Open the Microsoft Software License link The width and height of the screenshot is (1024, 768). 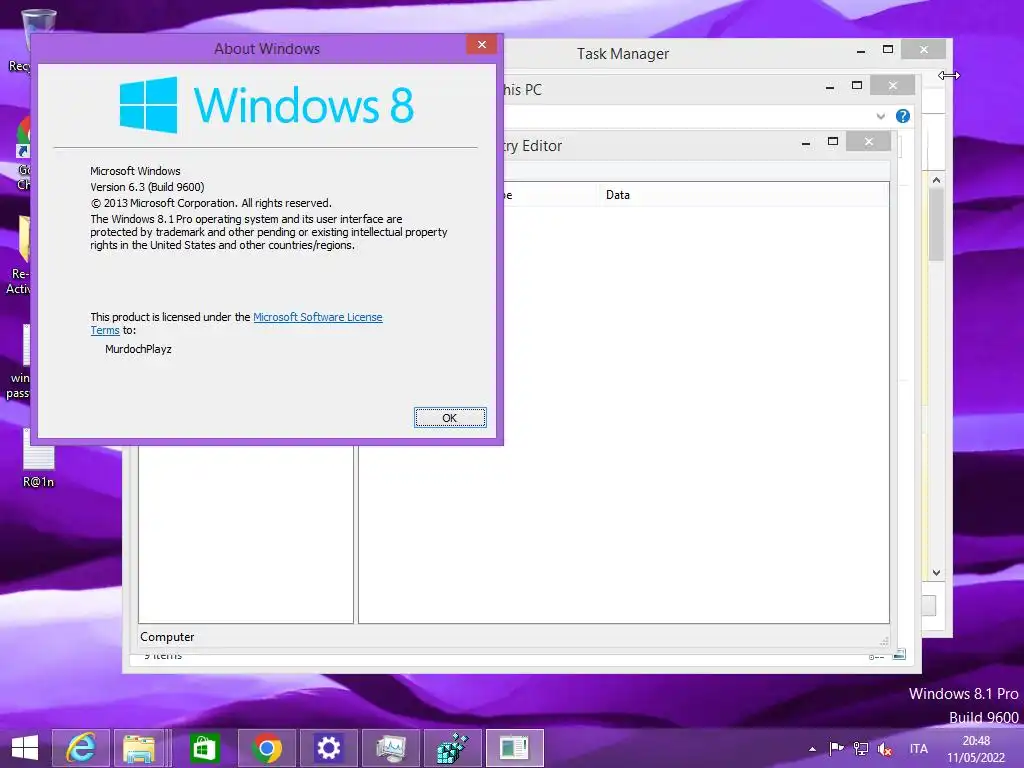tap(317, 317)
